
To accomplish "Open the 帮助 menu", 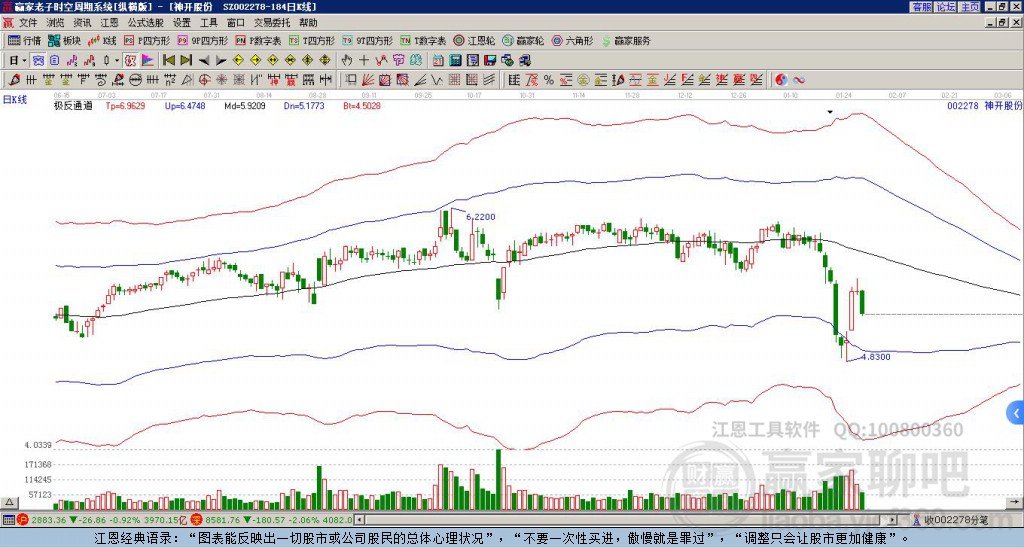I will [x=308, y=23].
